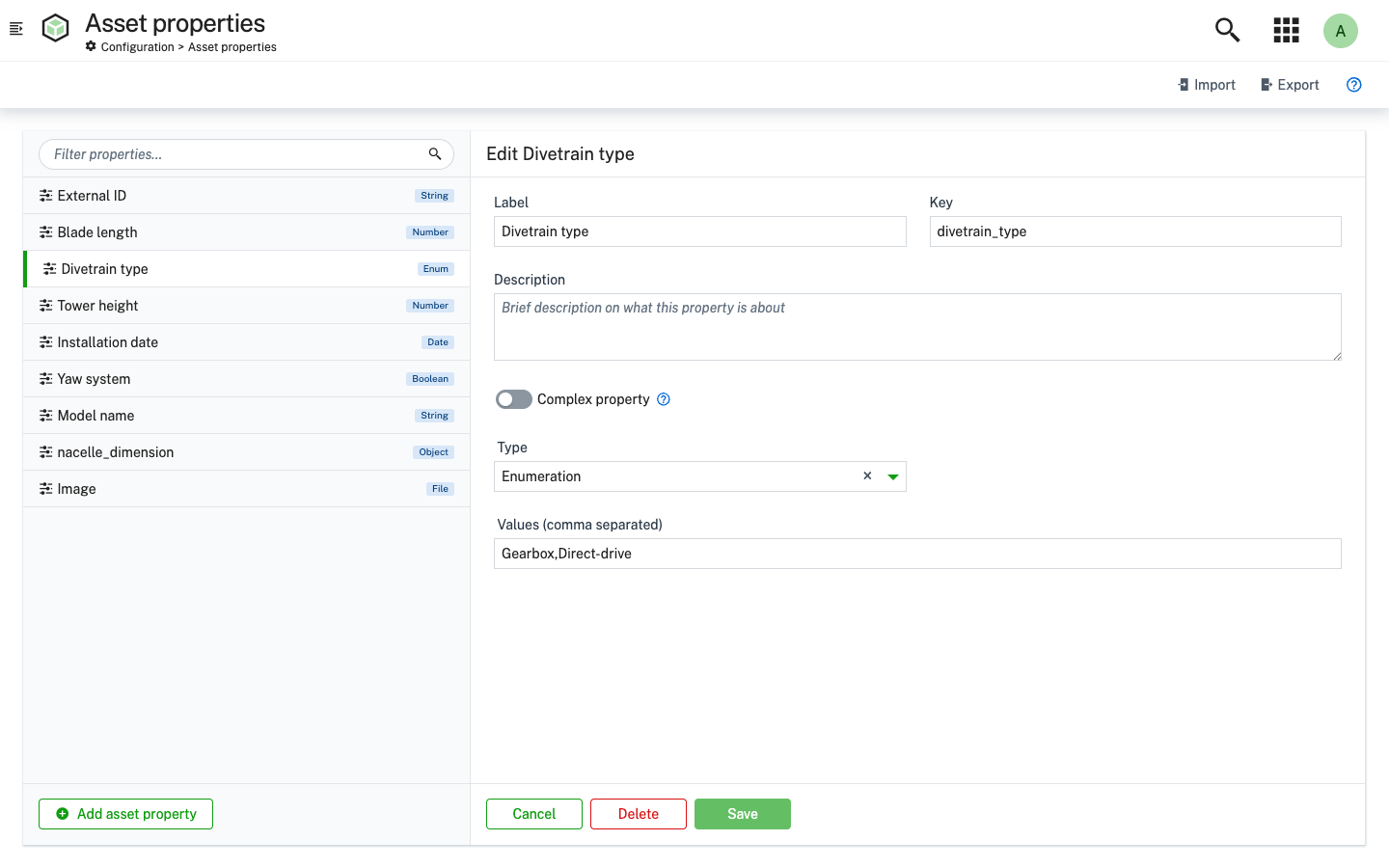Click Add asset property
The image size is (1389, 868).
point(125,813)
